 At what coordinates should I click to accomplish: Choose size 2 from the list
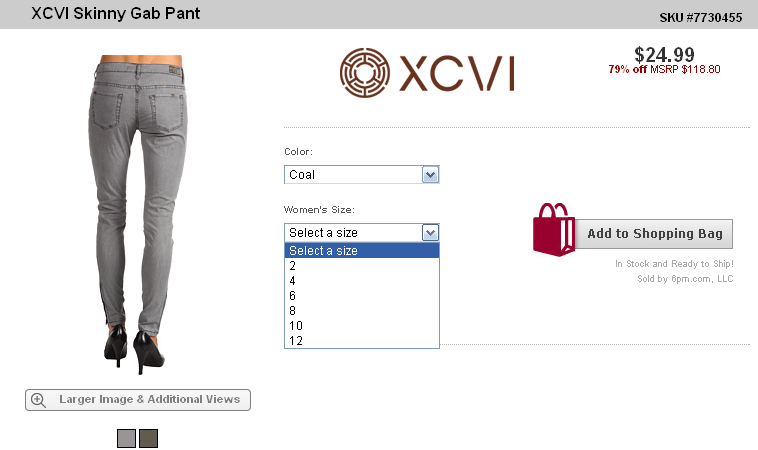coord(362,265)
